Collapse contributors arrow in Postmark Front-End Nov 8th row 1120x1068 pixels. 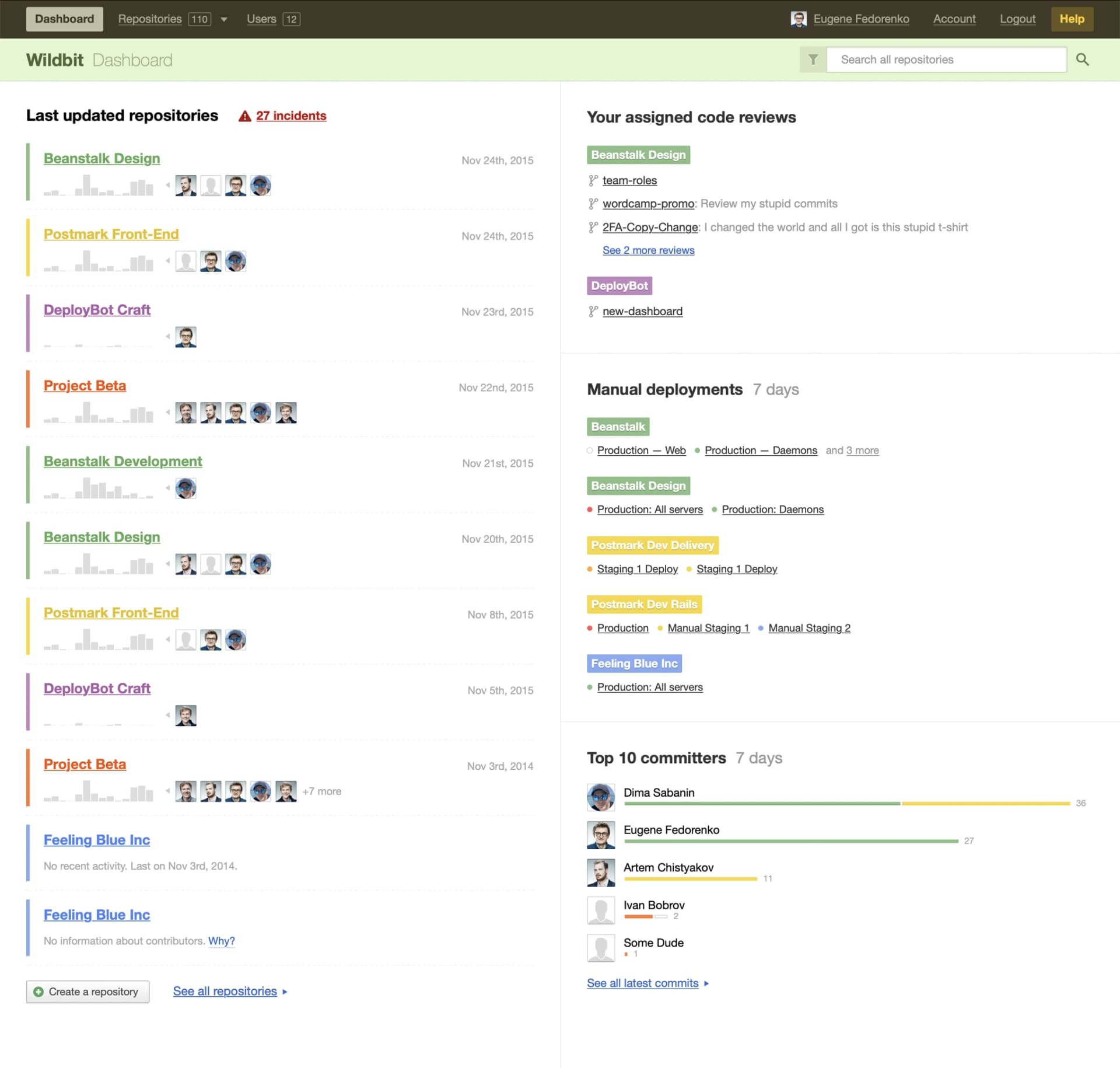pyautogui.click(x=167, y=640)
